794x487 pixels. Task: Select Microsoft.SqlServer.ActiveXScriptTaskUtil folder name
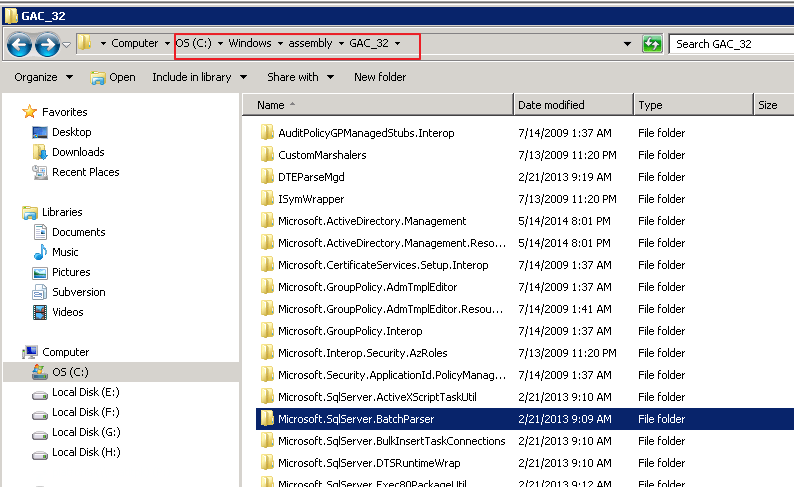(377, 397)
